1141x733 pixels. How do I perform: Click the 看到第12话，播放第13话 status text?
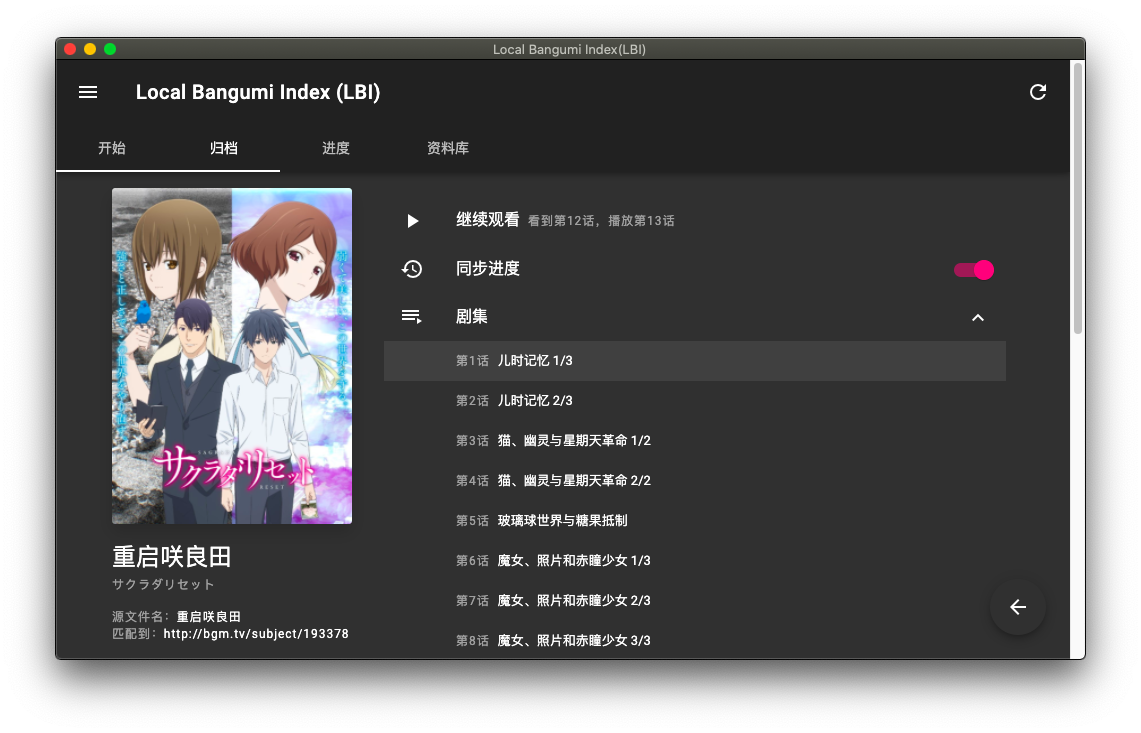(x=601, y=221)
